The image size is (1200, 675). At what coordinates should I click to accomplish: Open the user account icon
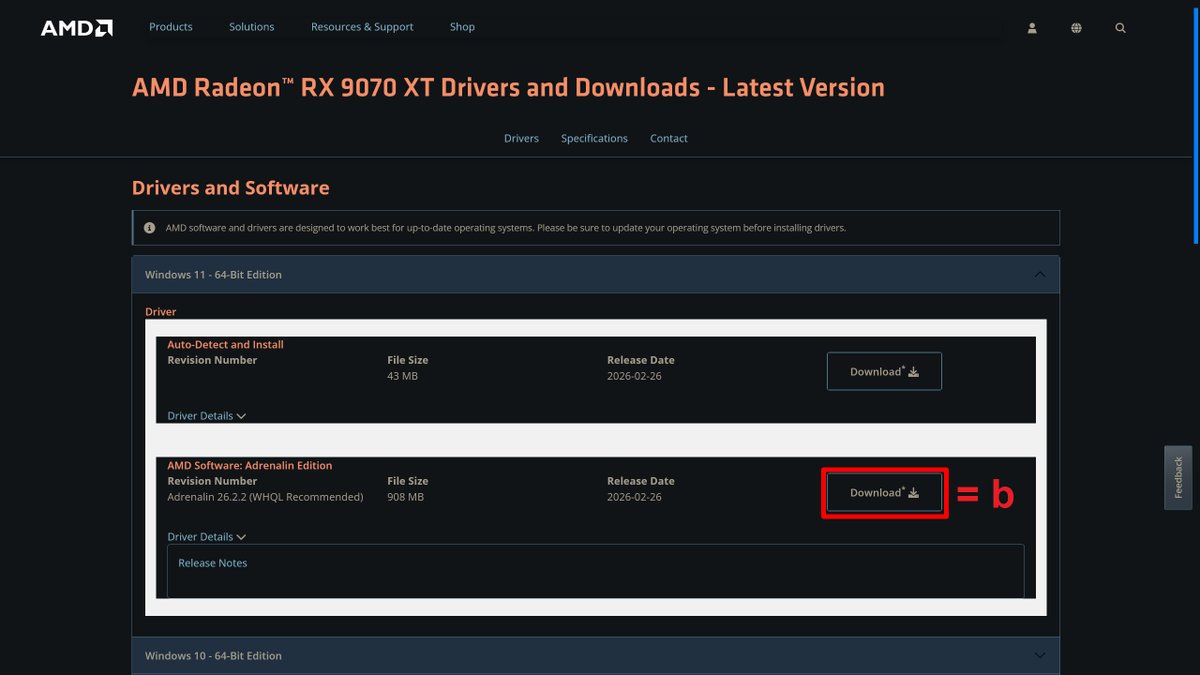[1032, 28]
